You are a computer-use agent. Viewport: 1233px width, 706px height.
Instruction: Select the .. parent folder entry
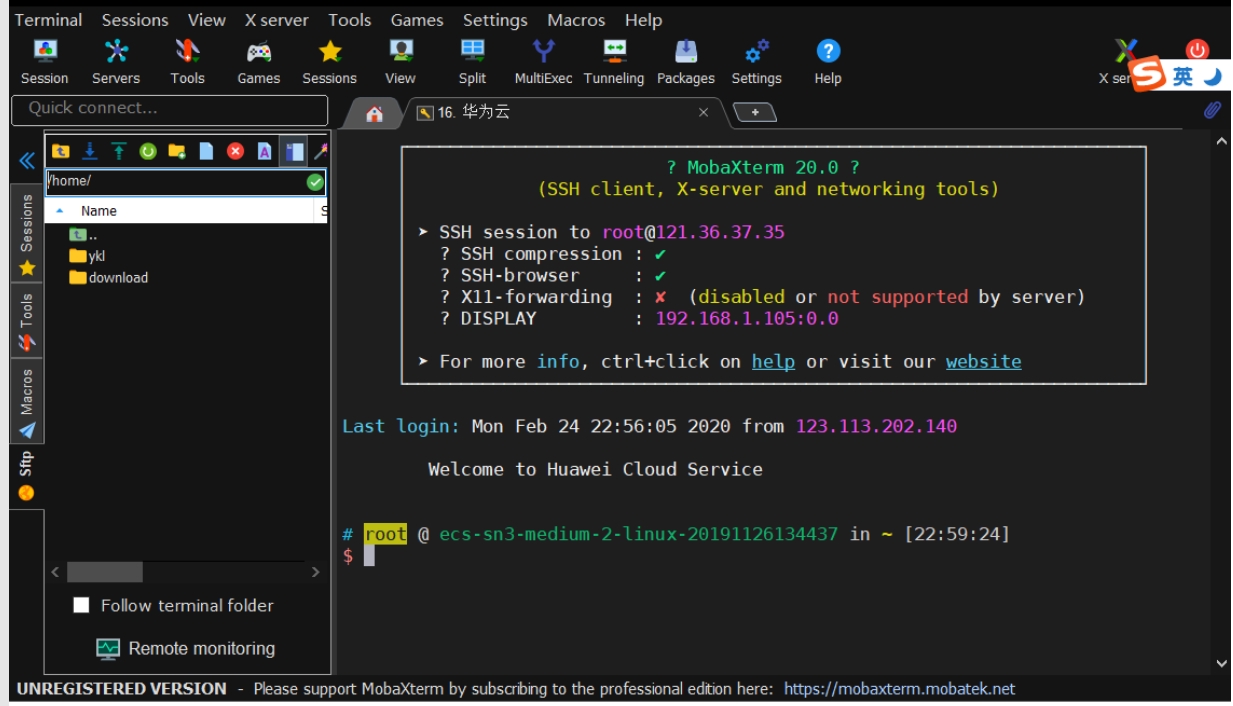pos(83,234)
